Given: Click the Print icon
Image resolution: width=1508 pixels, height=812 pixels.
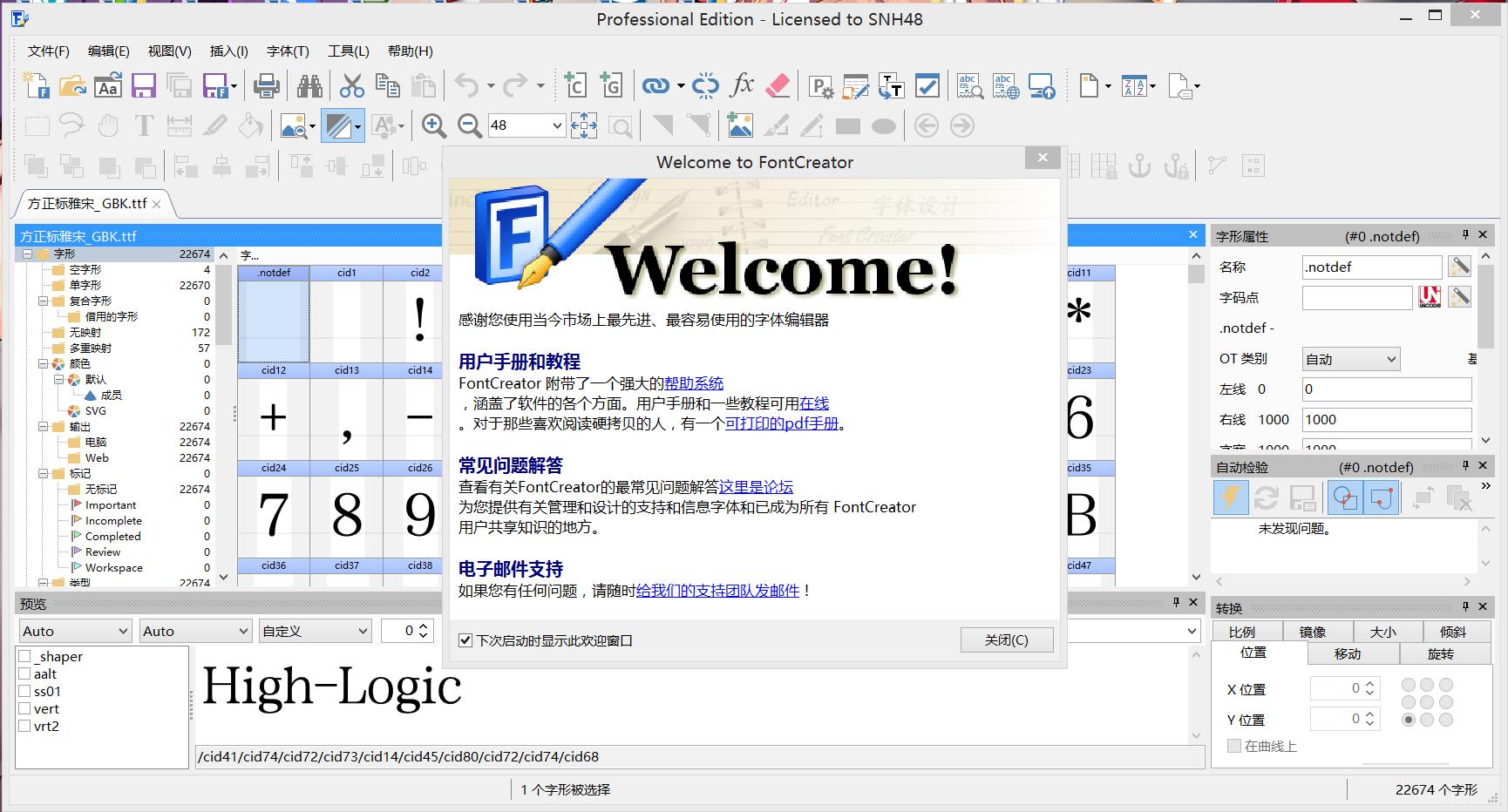Looking at the screenshot, I should (x=266, y=85).
